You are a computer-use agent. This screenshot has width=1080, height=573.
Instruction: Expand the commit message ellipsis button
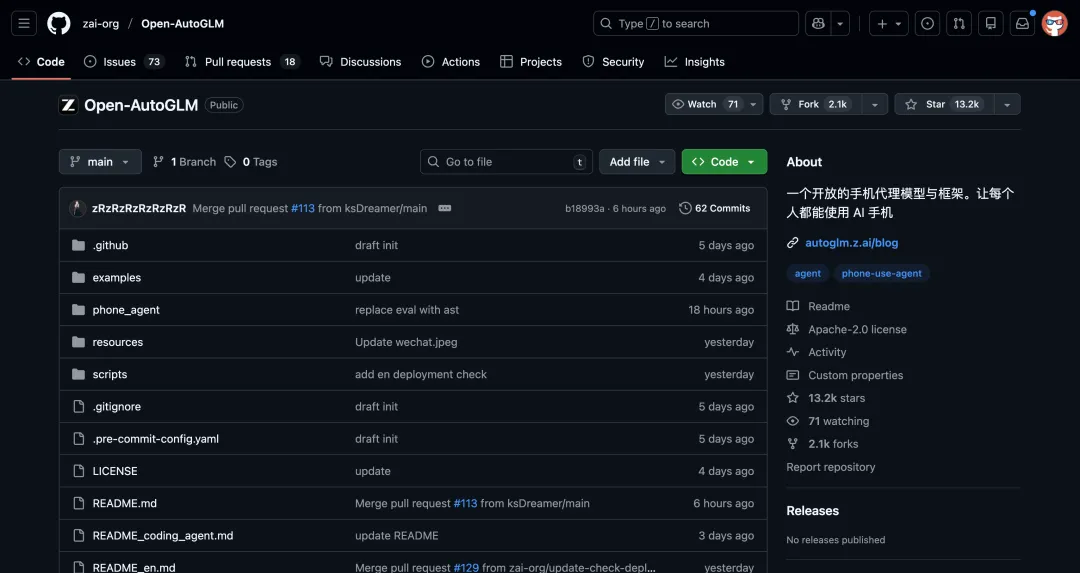coord(445,208)
